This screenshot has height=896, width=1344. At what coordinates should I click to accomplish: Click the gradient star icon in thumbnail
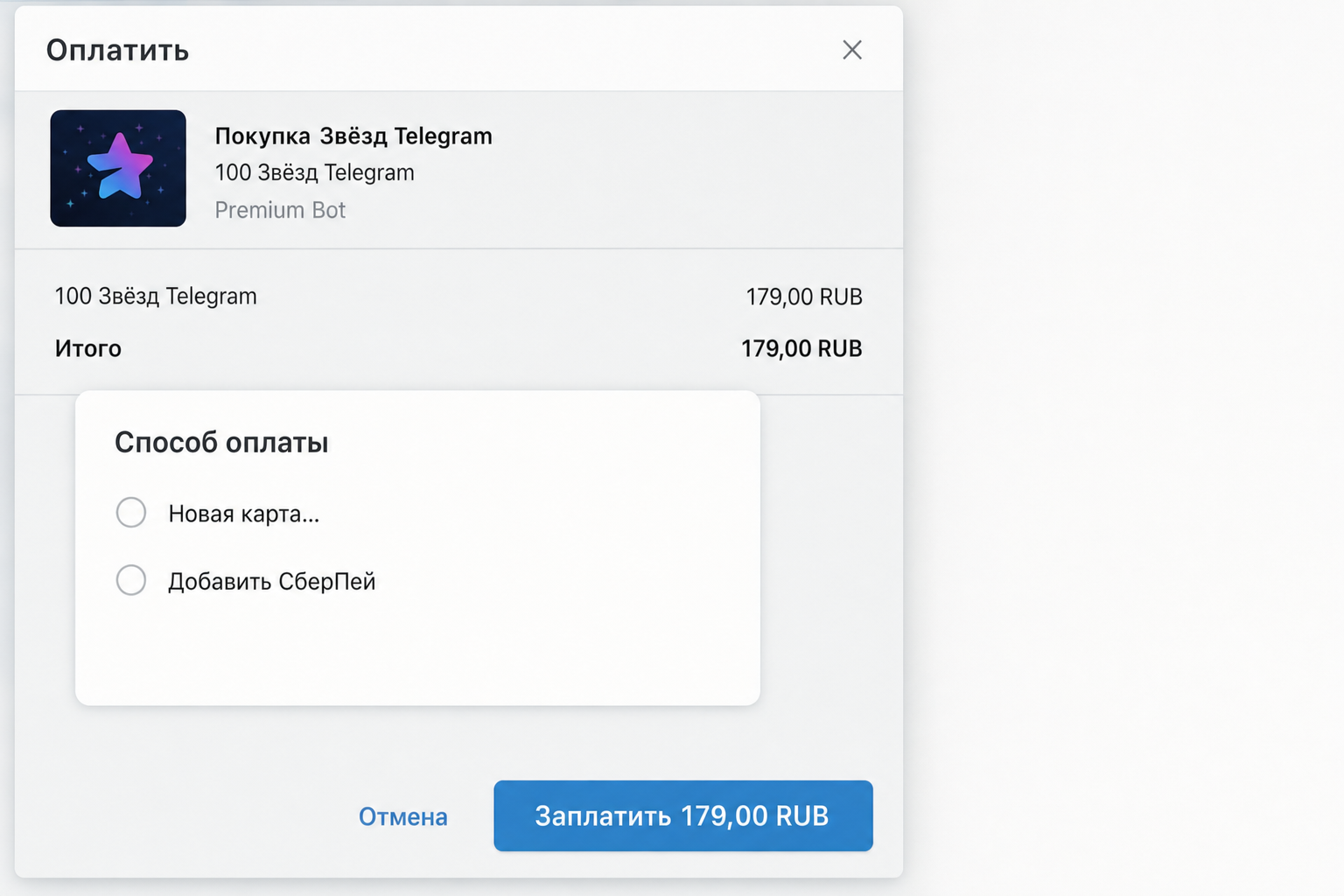click(120, 165)
